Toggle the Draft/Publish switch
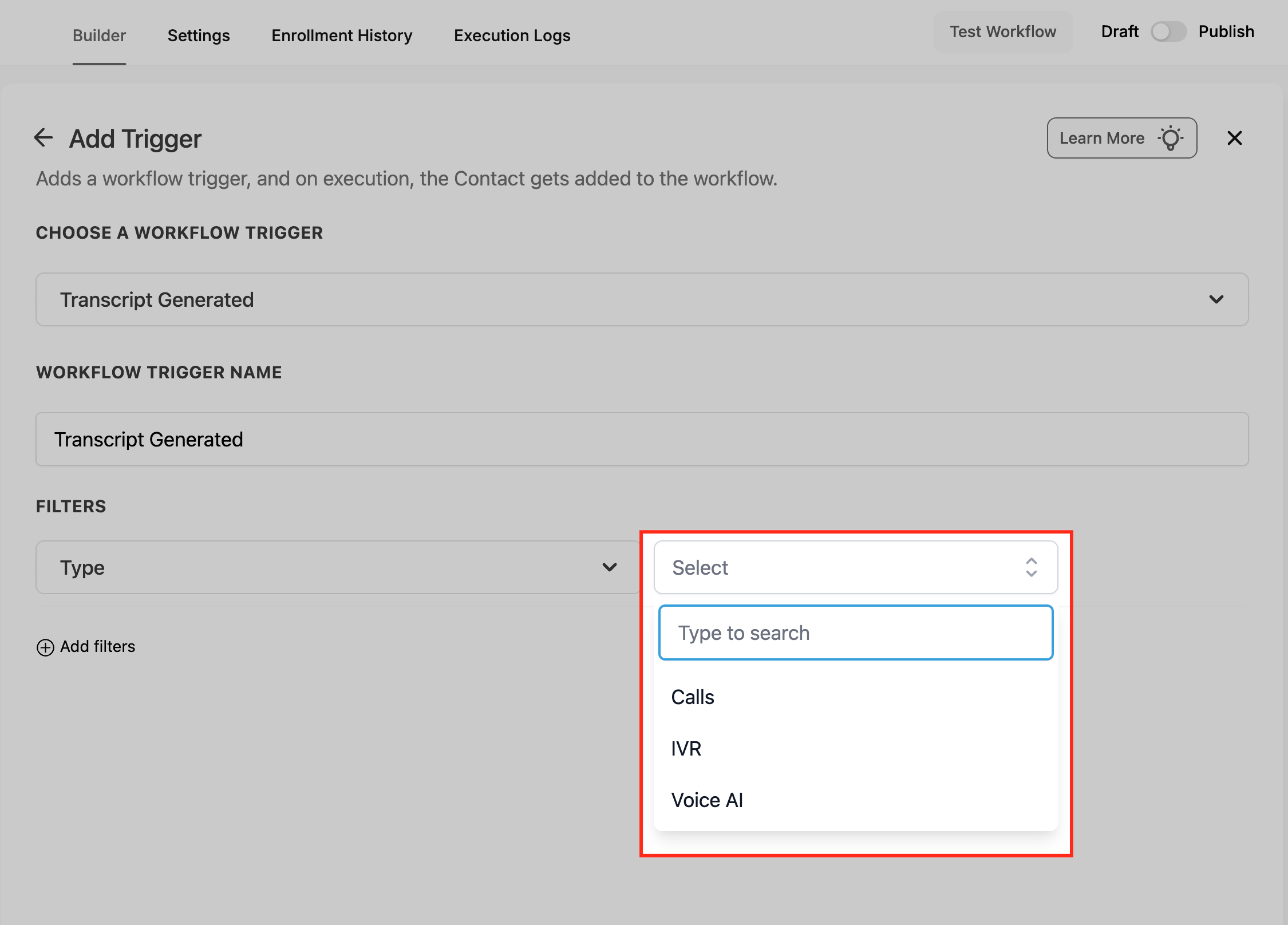This screenshot has height=925, width=1288. pos(1168,31)
